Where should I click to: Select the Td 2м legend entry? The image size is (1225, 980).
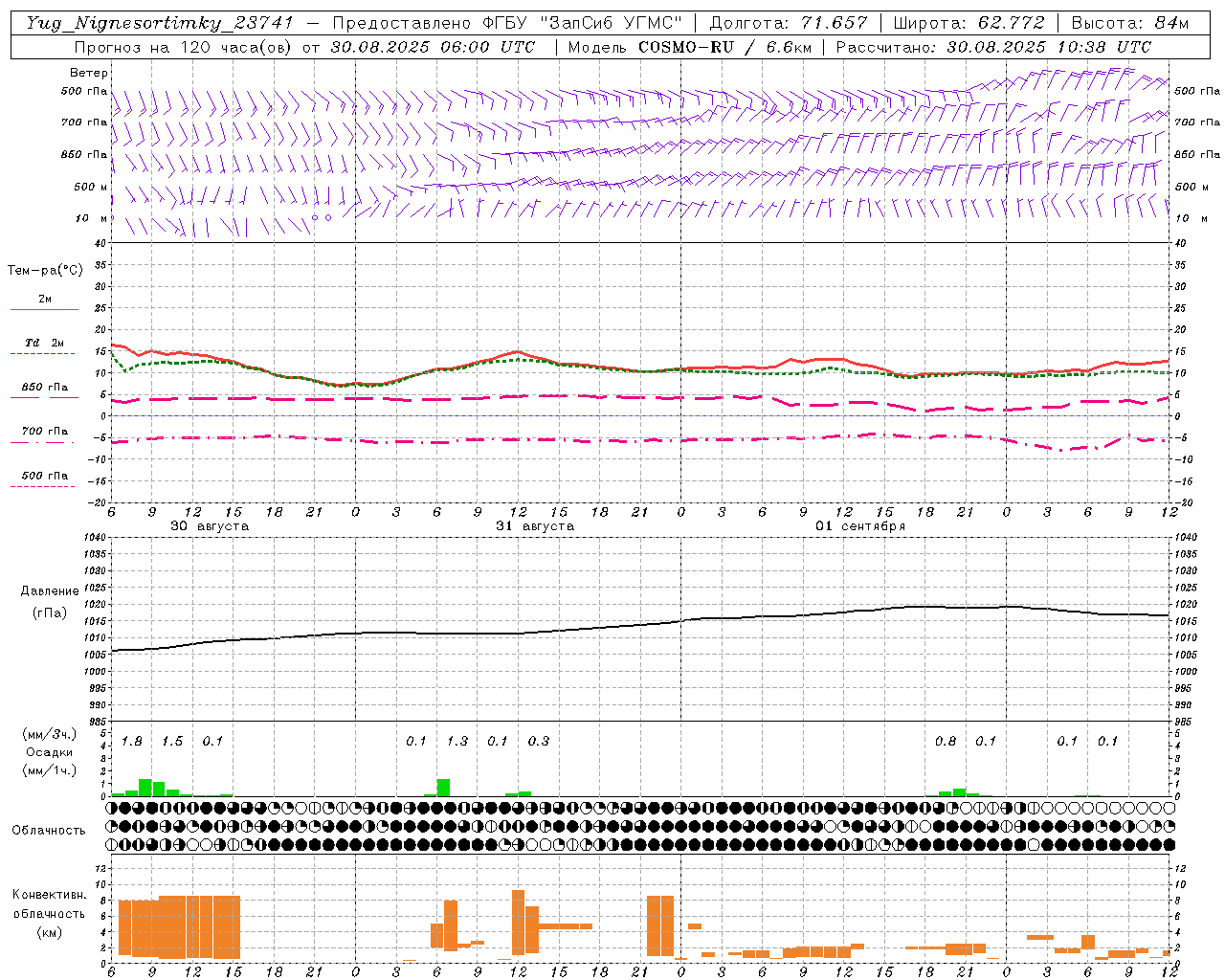pos(45,343)
